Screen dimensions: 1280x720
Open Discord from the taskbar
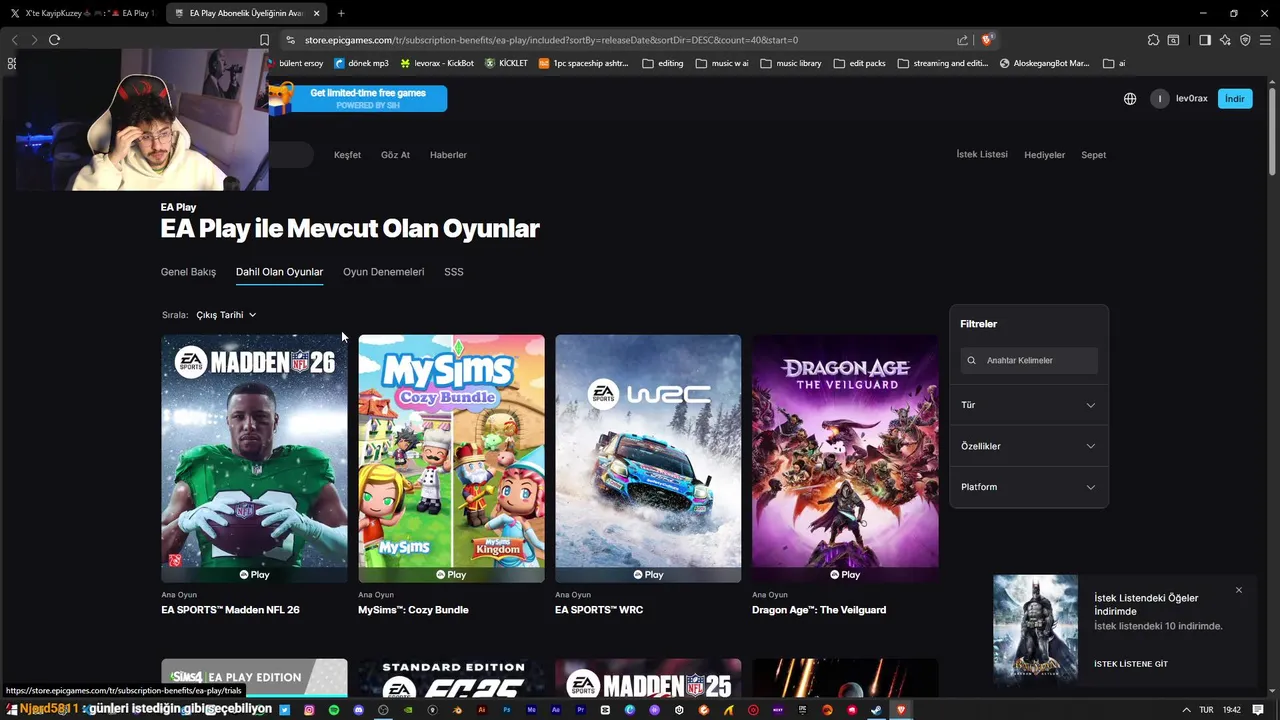(358, 710)
